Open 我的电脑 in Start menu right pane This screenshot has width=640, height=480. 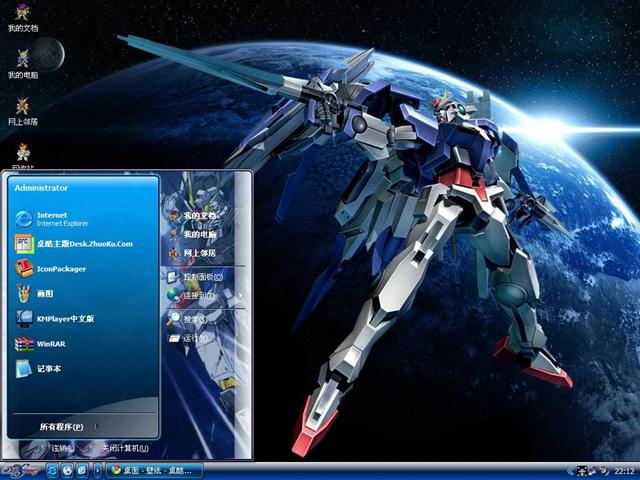[192, 234]
